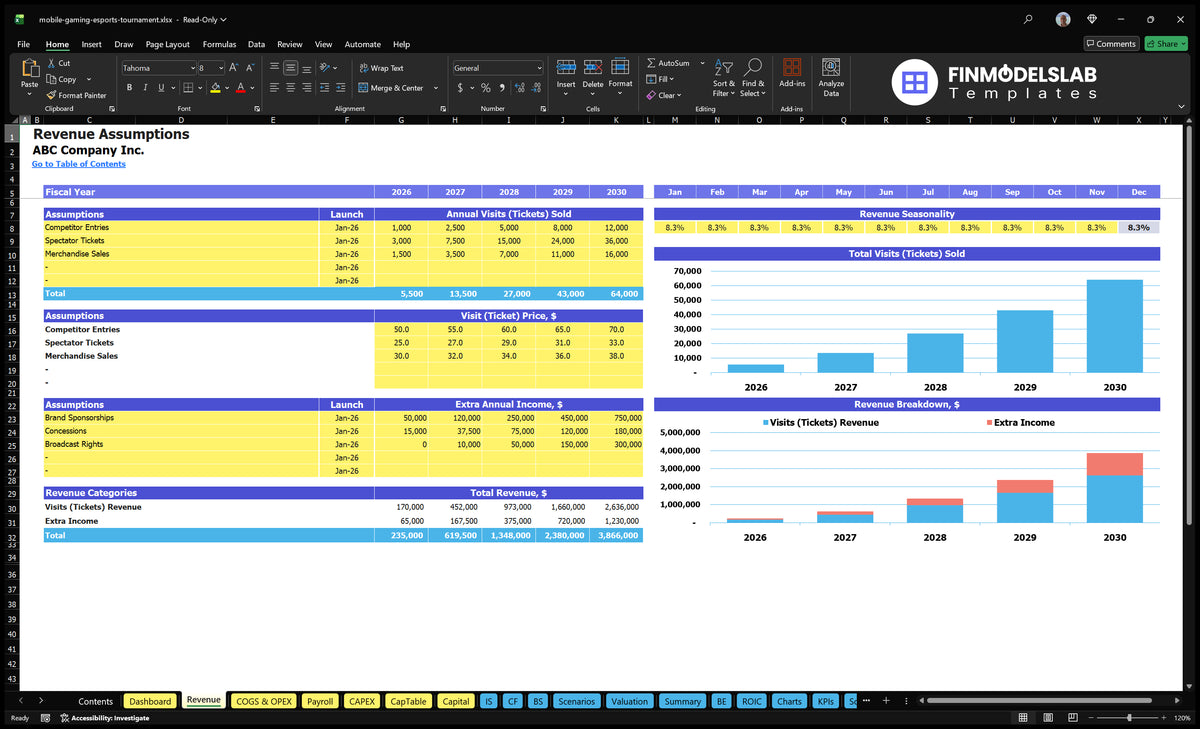Open fill color dropdown arrow
Image resolution: width=1200 pixels, height=729 pixels.
click(x=227, y=88)
